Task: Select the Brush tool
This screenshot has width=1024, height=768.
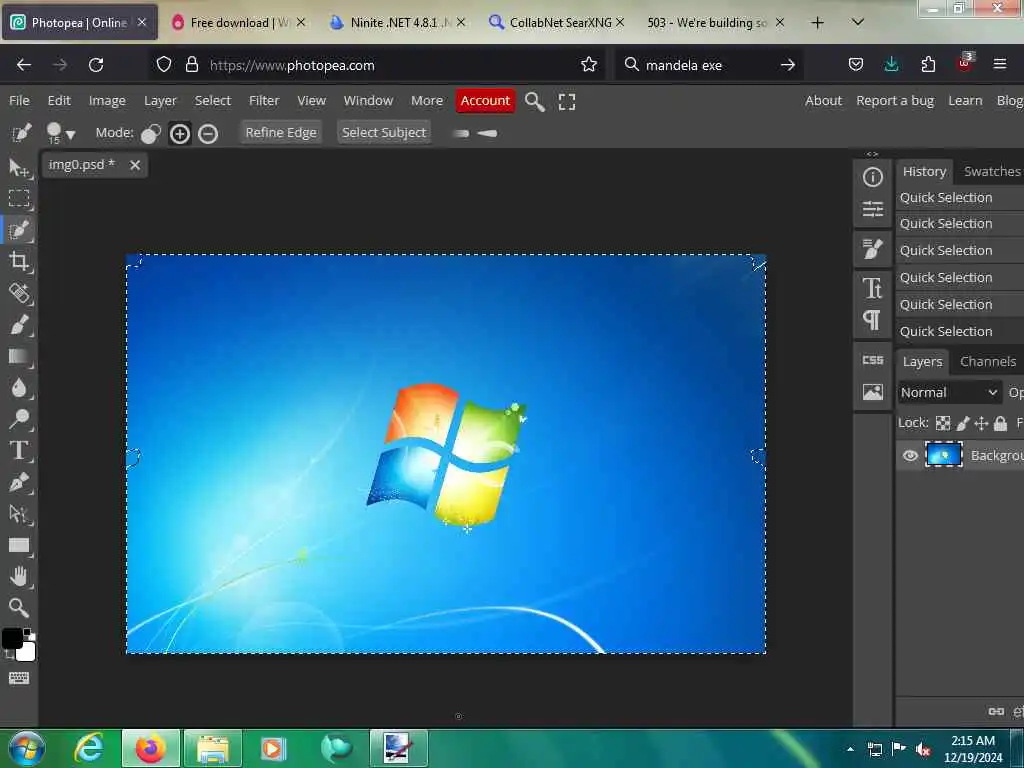Action: coord(19,325)
